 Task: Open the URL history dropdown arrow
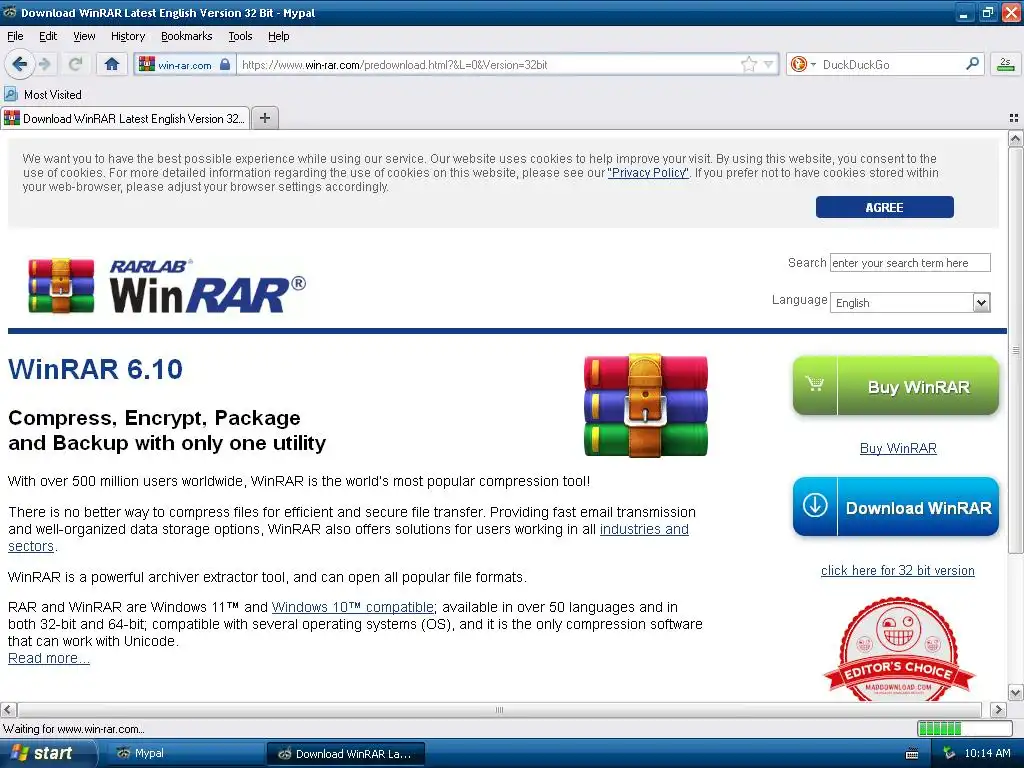[x=769, y=64]
